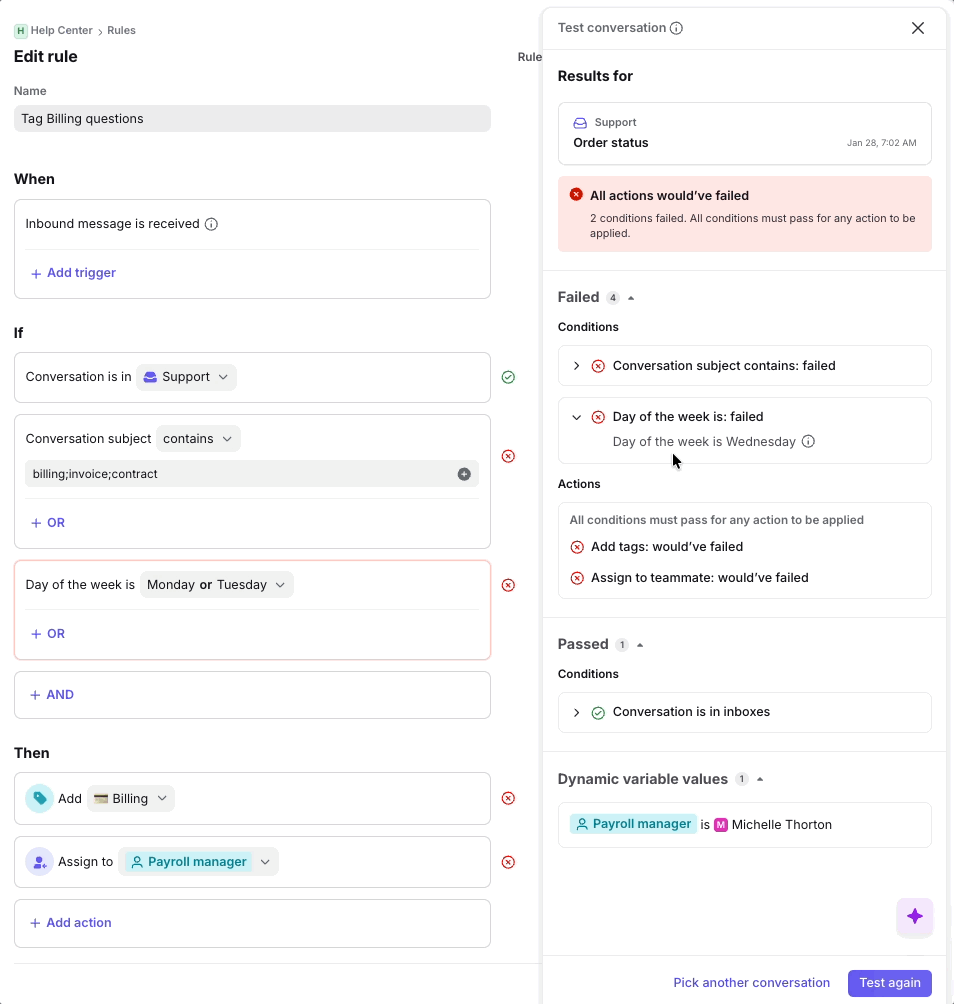Click the Rules breadcrumb link
The width and height of the screenshot is (954, 1004).
pyautogui.click(x=121, y=30)
